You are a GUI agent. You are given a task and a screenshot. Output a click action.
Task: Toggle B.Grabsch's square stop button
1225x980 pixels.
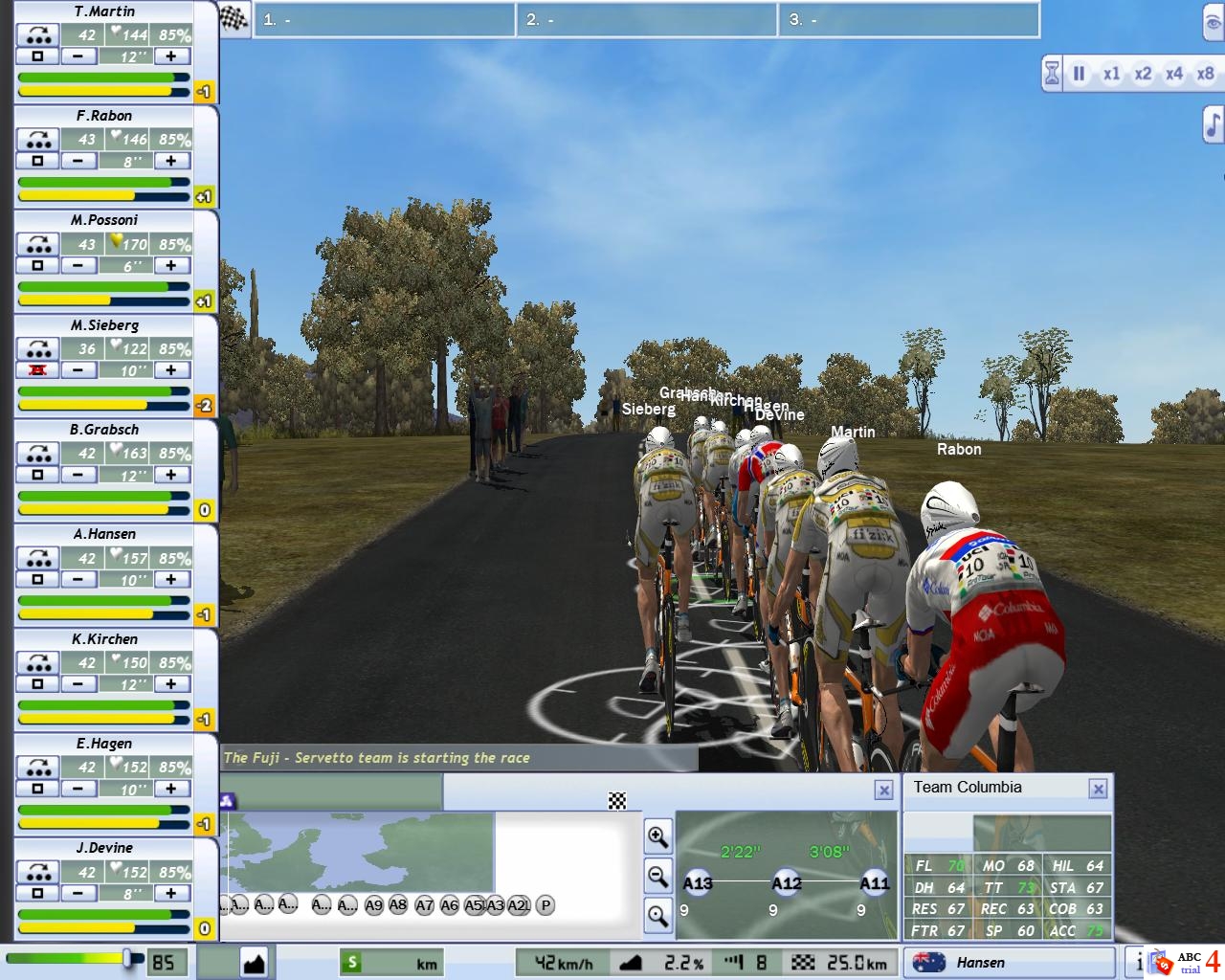point(38,475)
